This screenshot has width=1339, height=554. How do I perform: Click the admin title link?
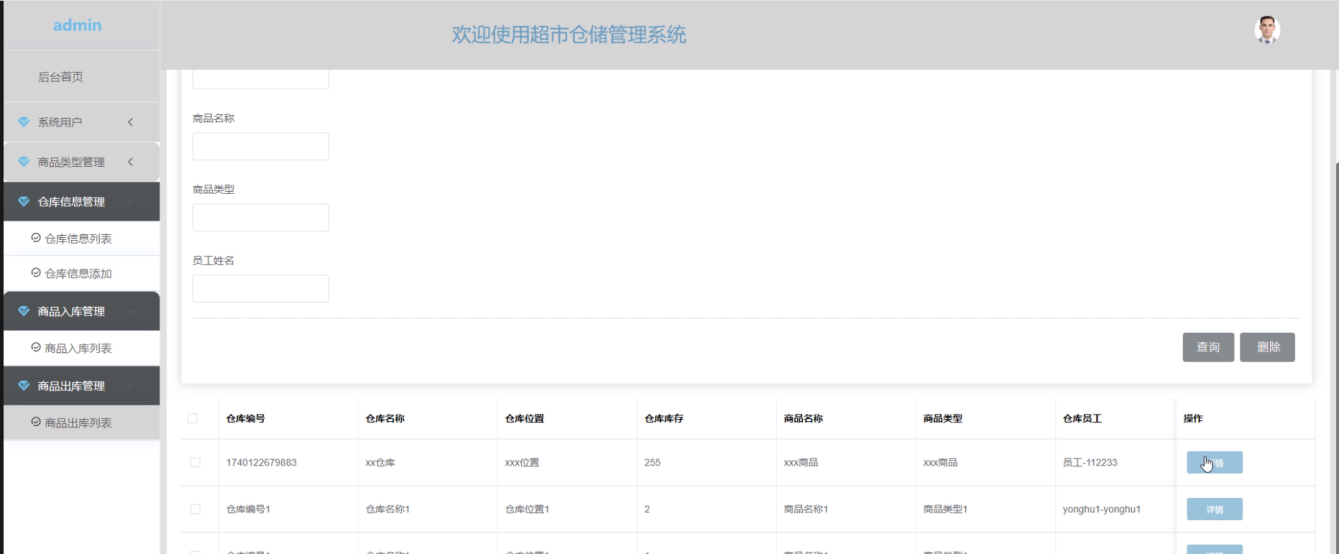click(x=77, y=25)
